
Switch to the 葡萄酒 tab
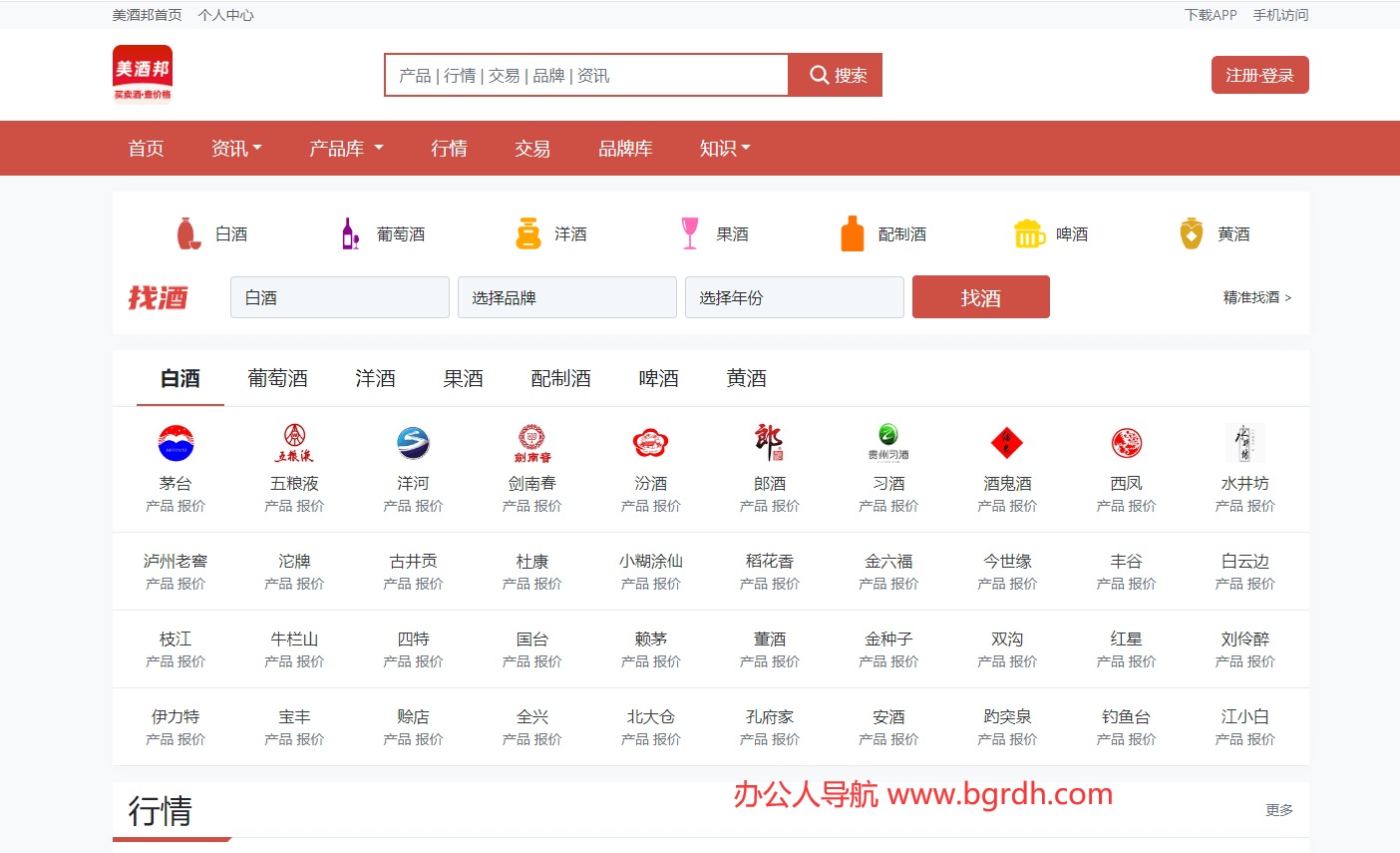tap(277, 378)
